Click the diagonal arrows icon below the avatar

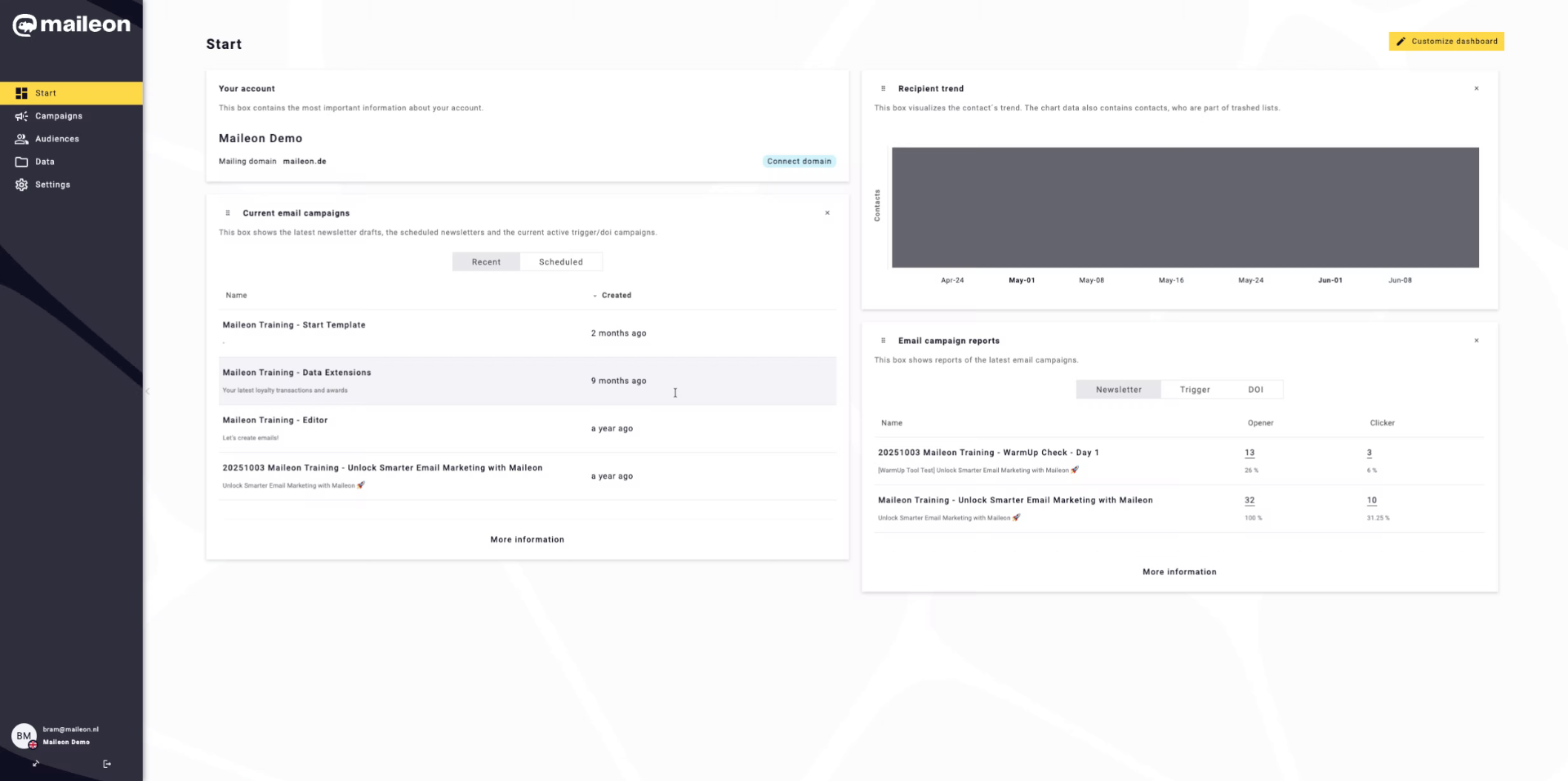[36, 764]
